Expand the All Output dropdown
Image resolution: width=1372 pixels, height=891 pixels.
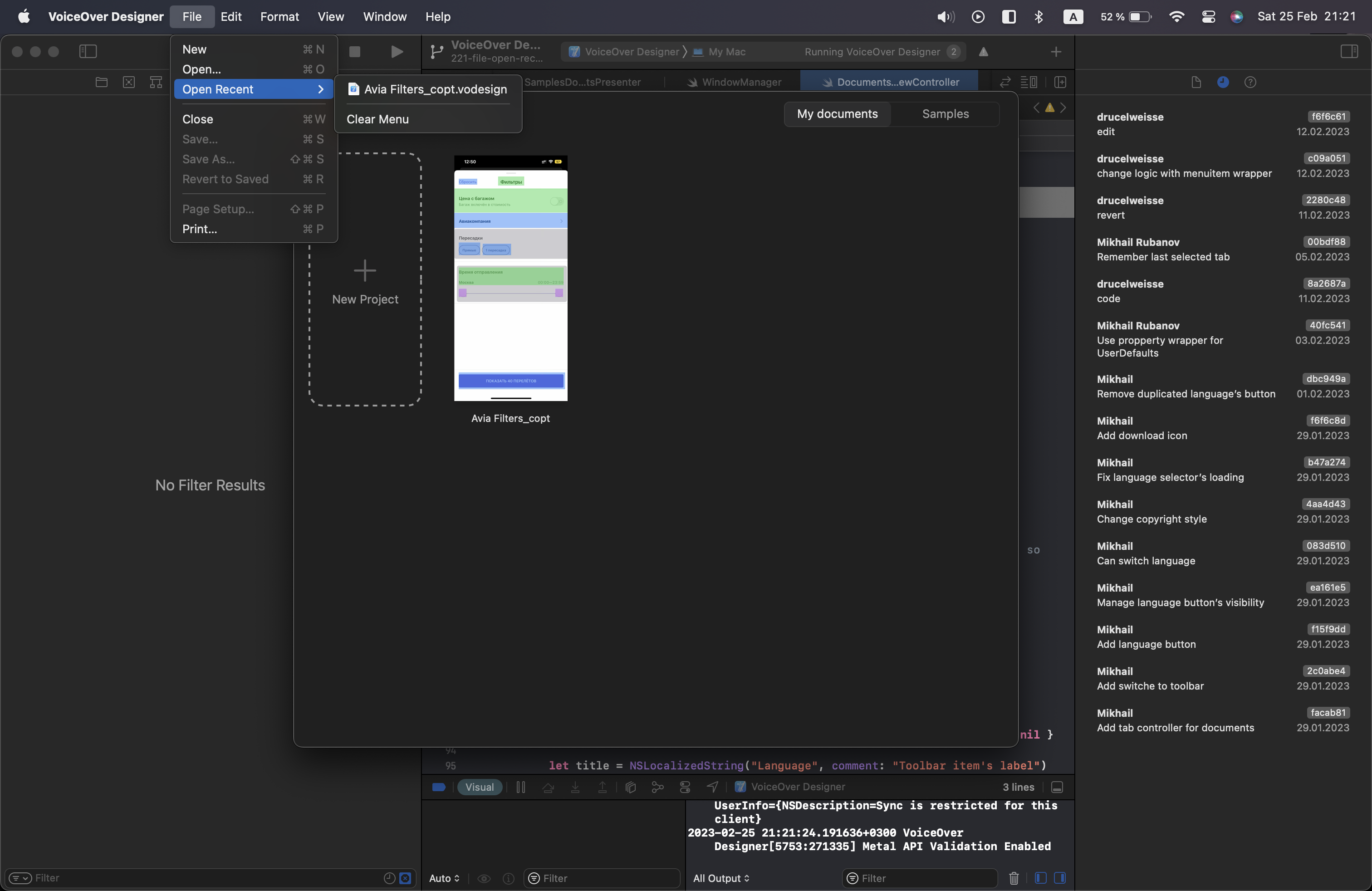pyautogui.click(x=720, y=878)
